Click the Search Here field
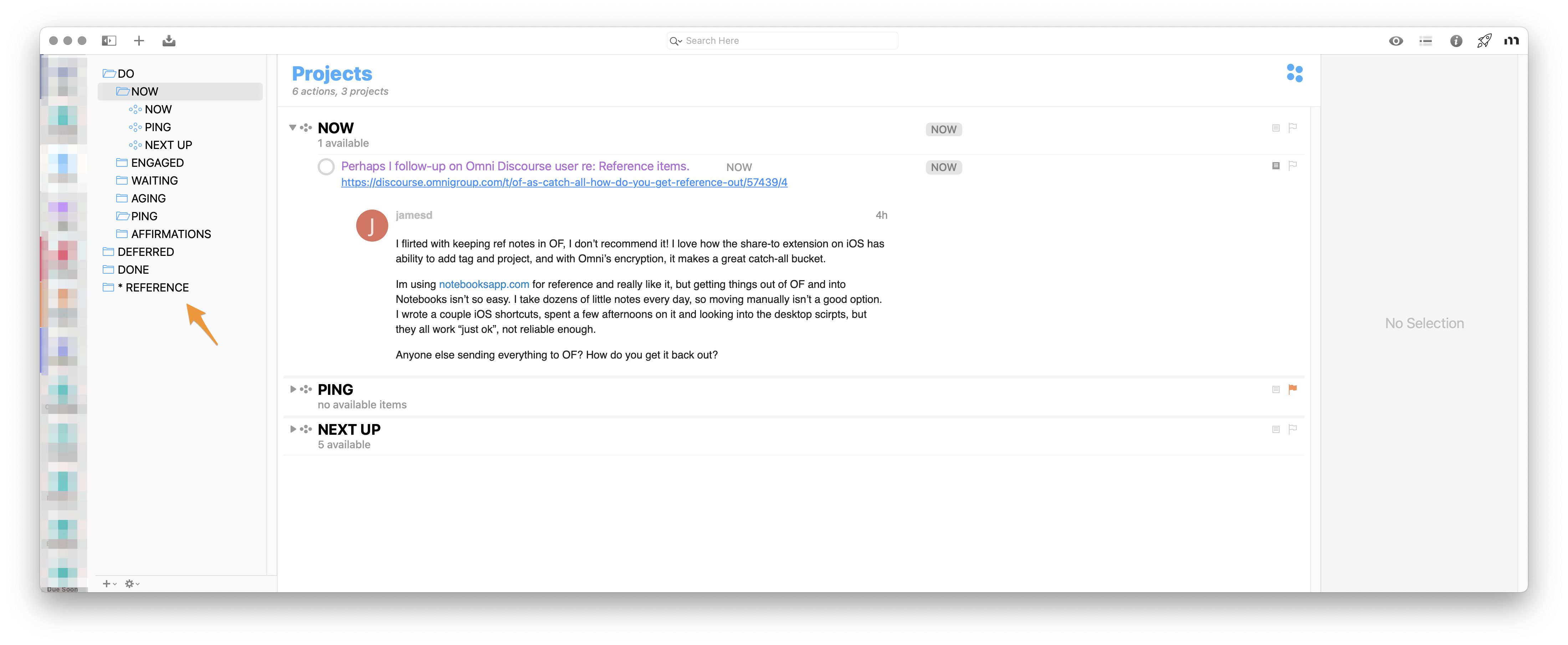1568x645 pixels. 782,41
